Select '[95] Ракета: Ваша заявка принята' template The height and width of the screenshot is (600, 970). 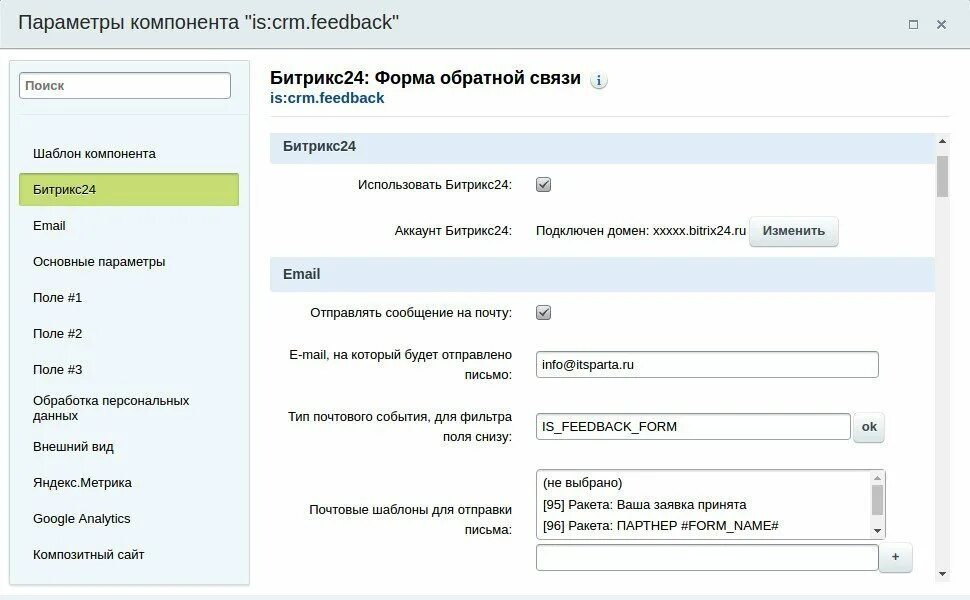pyautogui.click(x=644, y=504)
